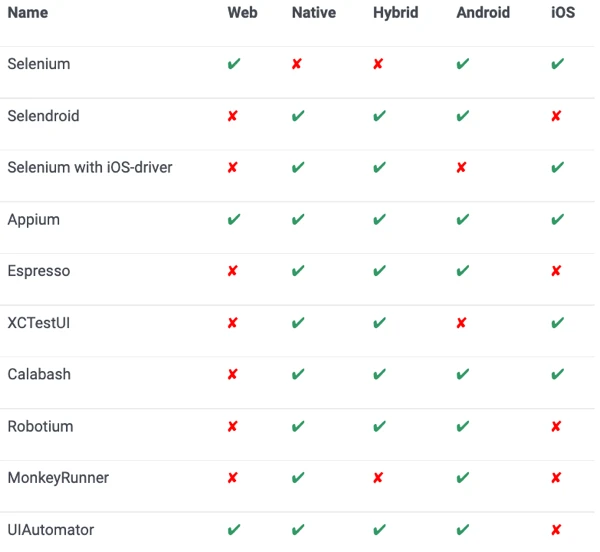This screenshot has height=552, width=600.
Task: Click the red cross for Espresso Web
Action: pyautogui.click(x=233, y=272)
